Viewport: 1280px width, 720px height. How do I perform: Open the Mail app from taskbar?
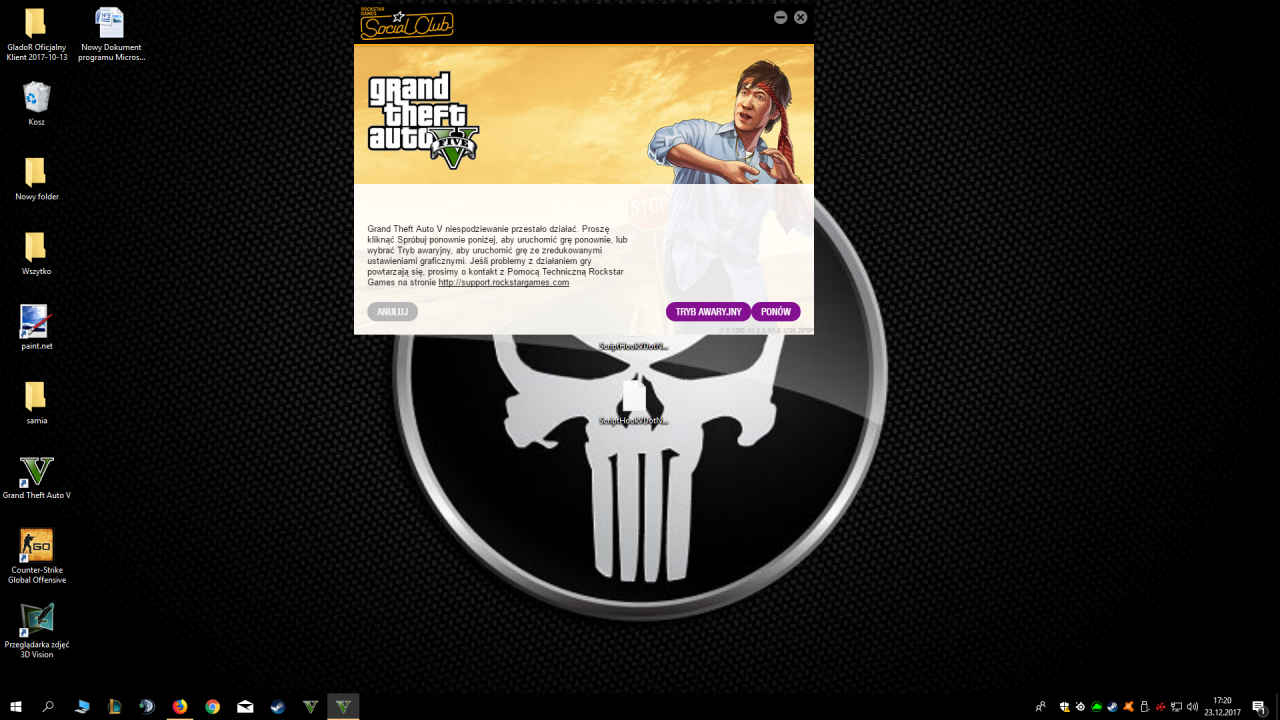245,706
